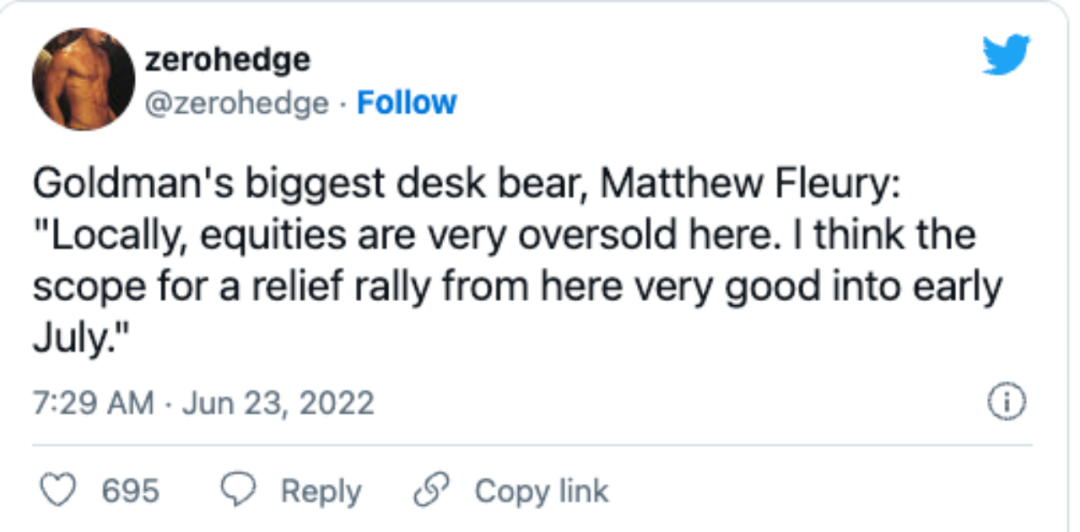Open the tweet info circle icon
1080x532 pixels.
pos(1007,402)
